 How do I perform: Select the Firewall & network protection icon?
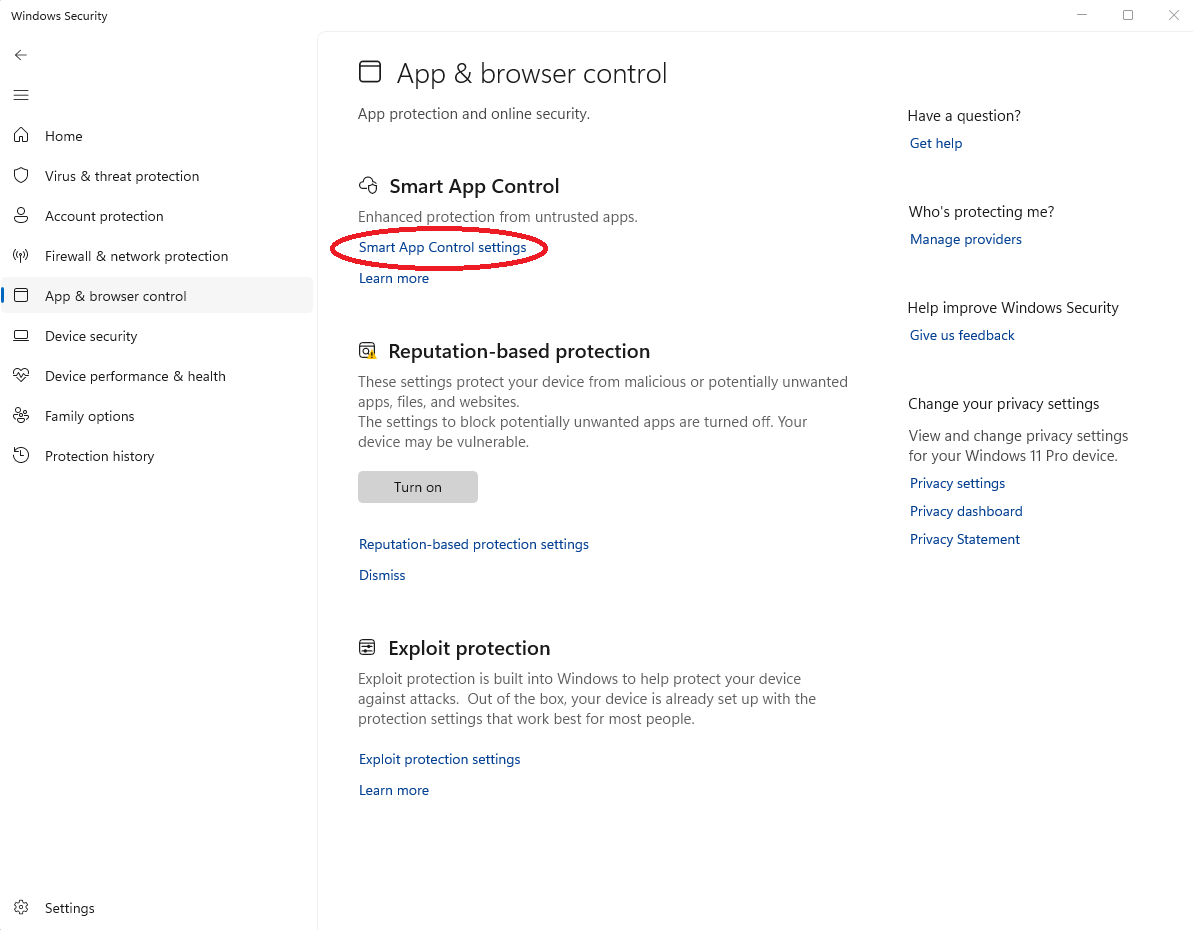click(x=21, y=256)
